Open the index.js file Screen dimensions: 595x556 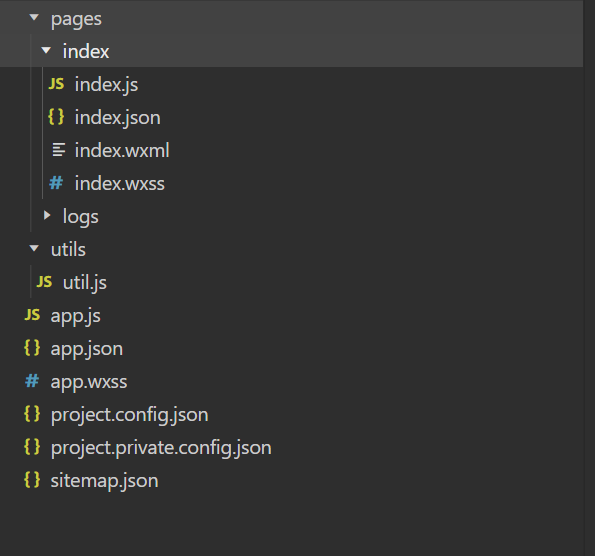point(106,85)
